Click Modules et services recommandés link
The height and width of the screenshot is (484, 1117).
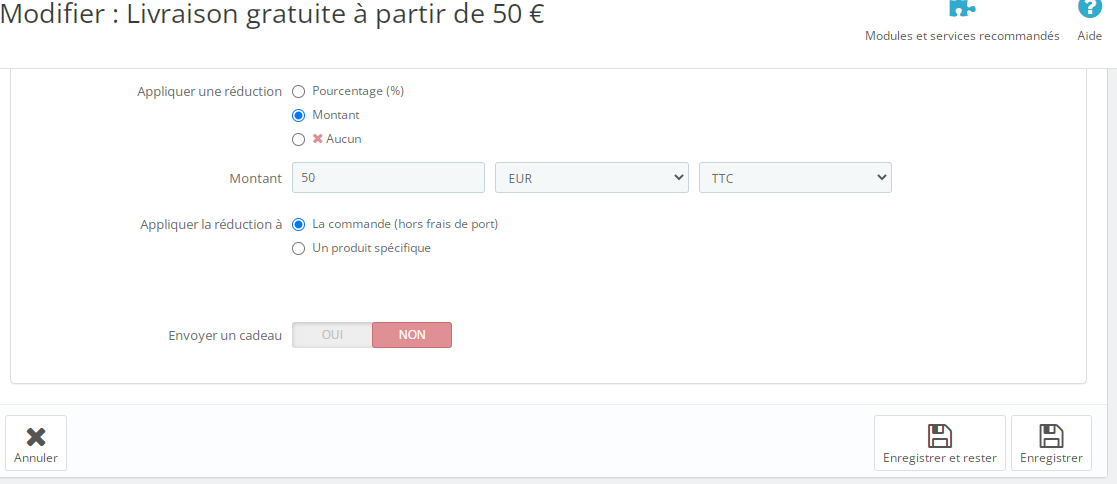pyautogui.click(x=962, y=36)
